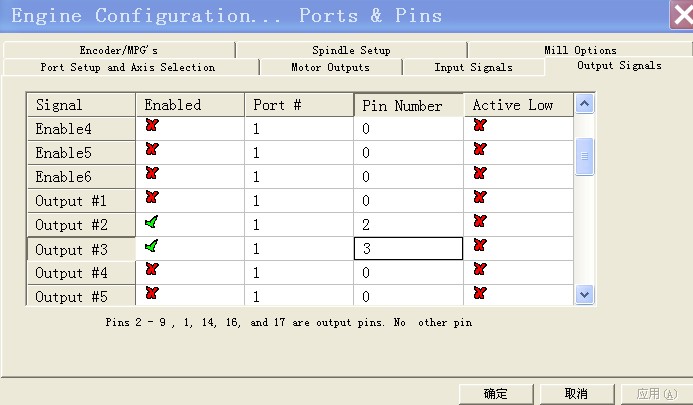This screenshot has width=693, height=405.
Task: Enable the Output #4 signal
Action: pos(152,270)
